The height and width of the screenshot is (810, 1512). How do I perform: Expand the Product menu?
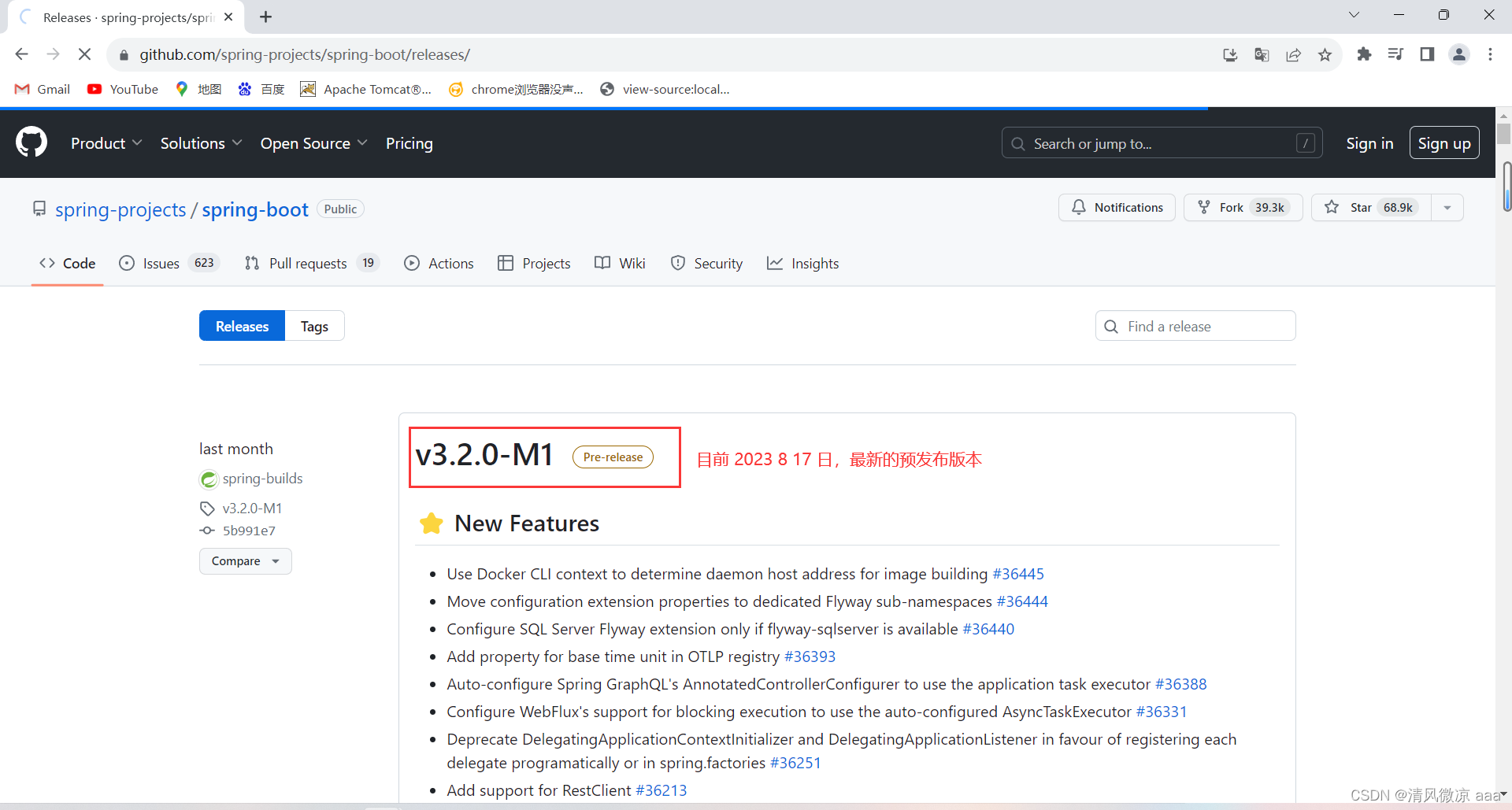pos(106,143)
